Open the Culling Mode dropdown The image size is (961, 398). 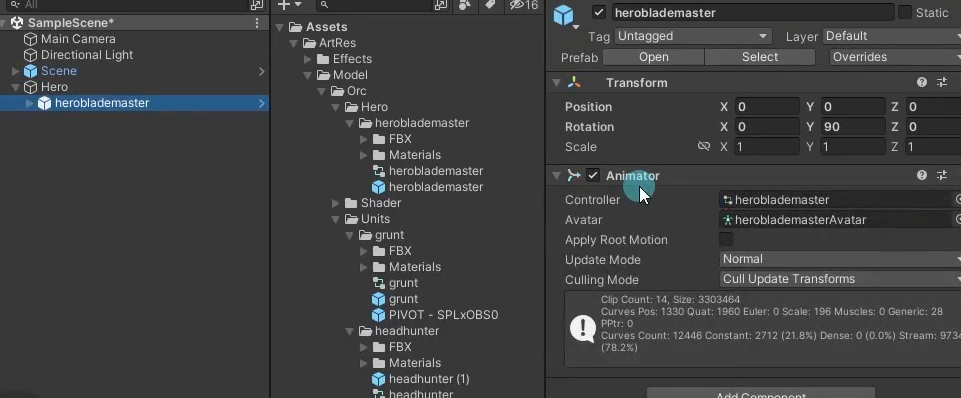pyautogui.click(x=840, y=279)
